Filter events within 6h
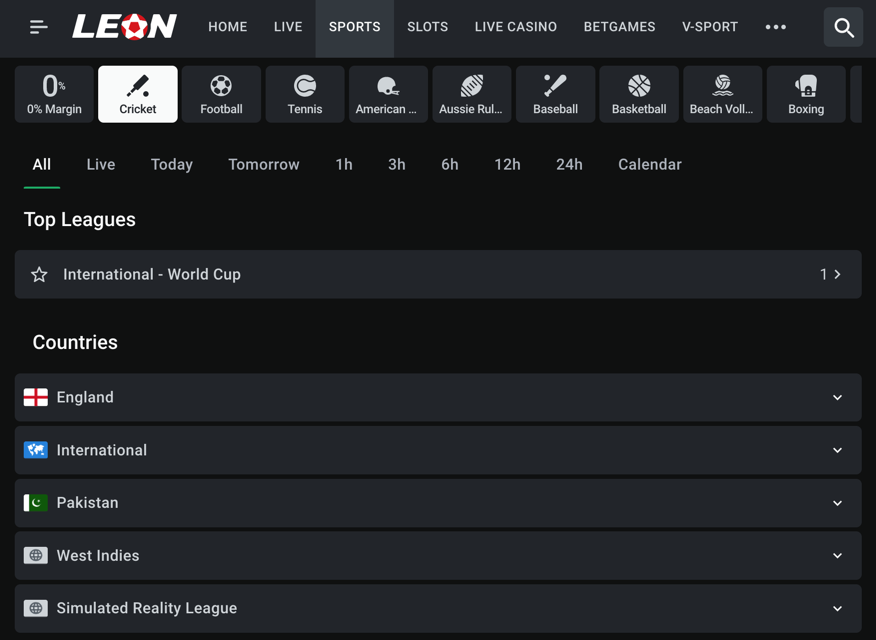Screen dimensions: 876x640 [x=450, y=164]
